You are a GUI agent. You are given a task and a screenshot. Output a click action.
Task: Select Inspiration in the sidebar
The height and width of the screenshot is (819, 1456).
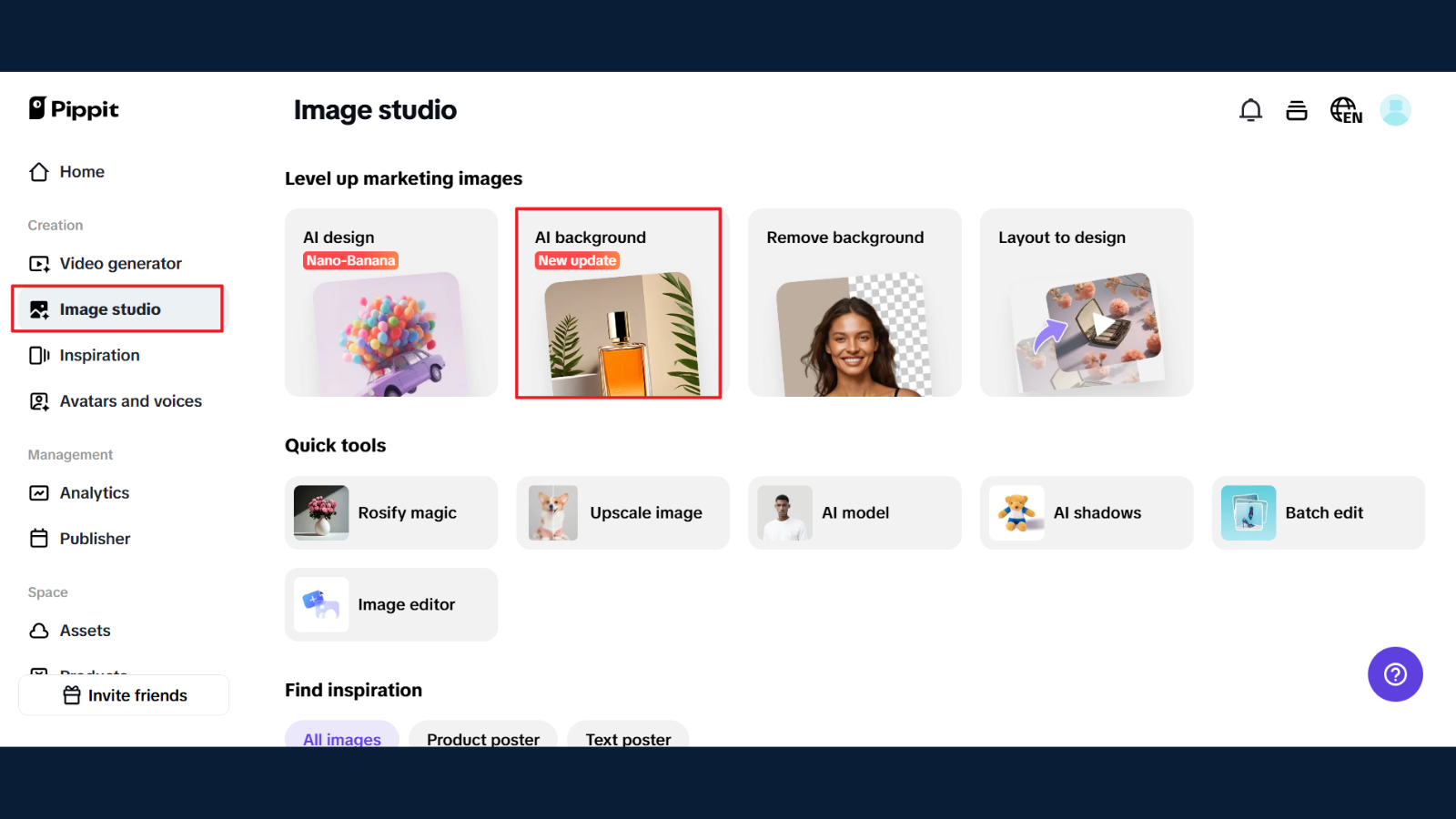[x=99, y=356]
